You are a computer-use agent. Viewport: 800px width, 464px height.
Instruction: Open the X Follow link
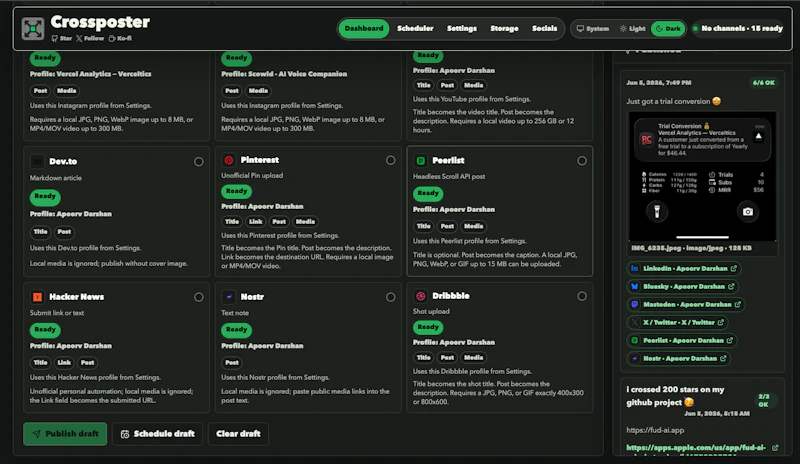click(x=90, y=38)
